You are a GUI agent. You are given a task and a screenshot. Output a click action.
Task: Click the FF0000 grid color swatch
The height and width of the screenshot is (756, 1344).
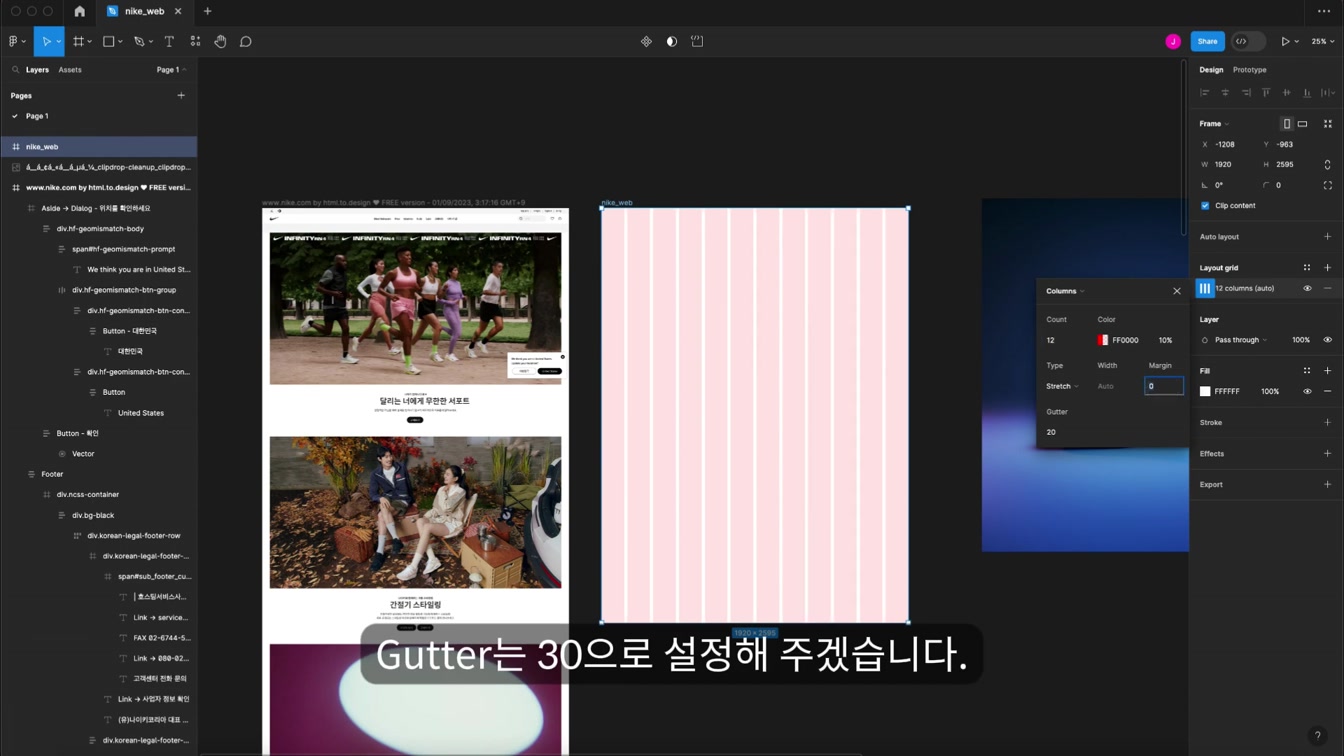(1103, 340)
